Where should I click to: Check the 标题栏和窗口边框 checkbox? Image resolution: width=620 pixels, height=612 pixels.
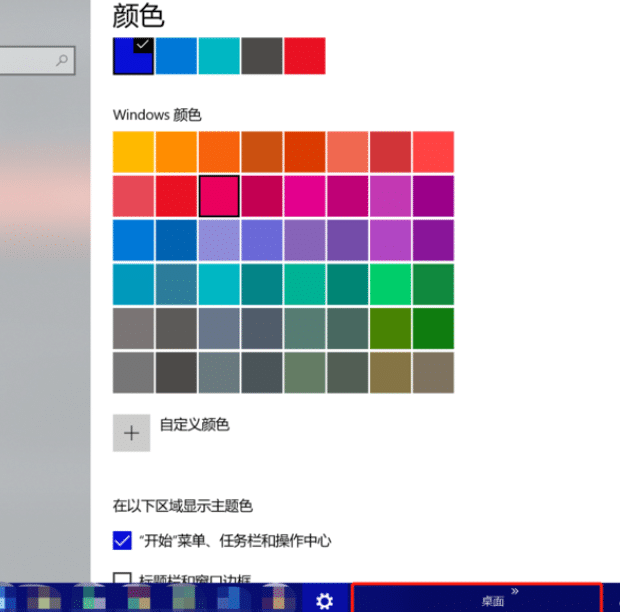tap(122, 578)
